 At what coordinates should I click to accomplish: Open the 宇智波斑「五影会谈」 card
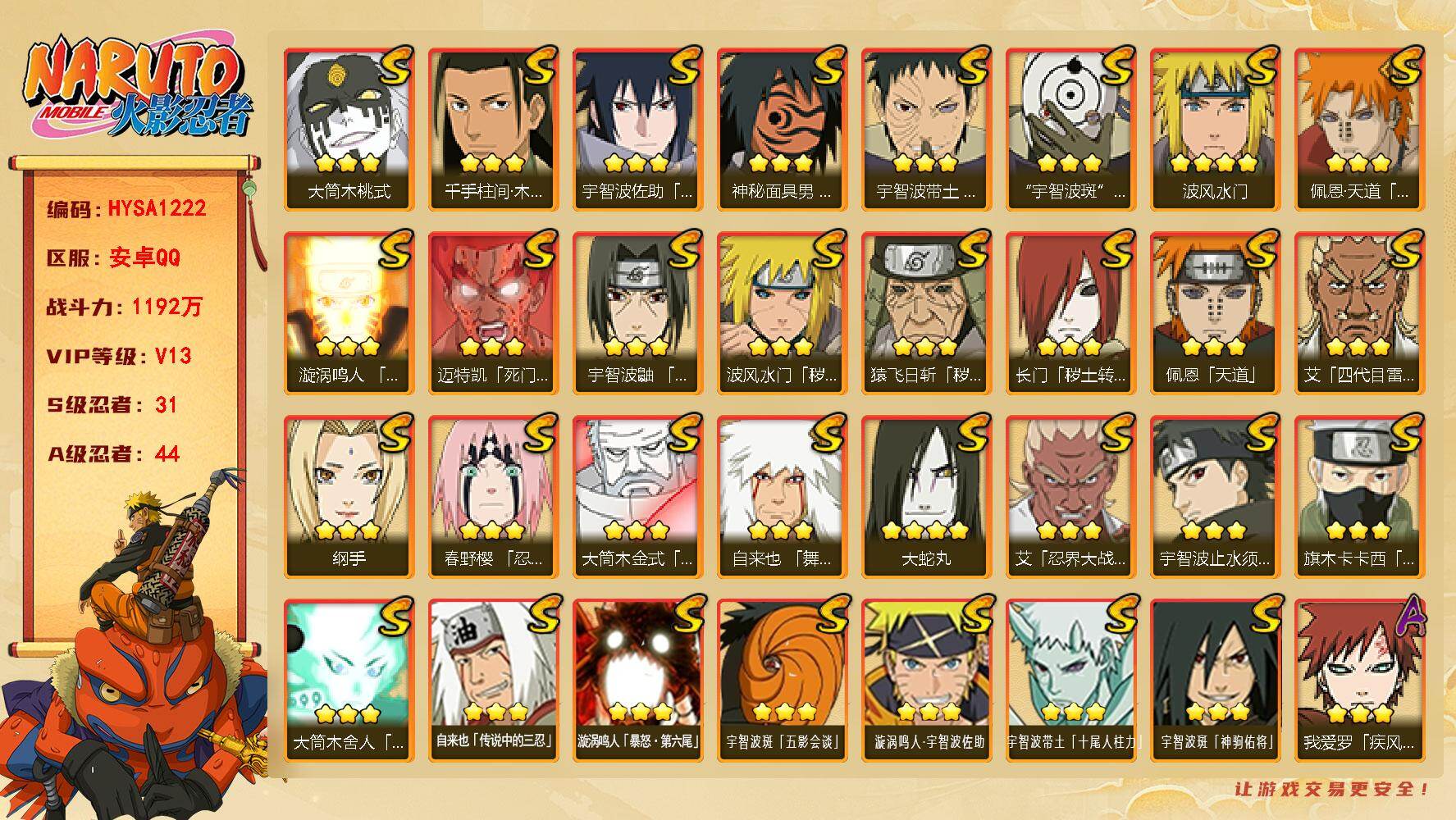coord(782,681)
